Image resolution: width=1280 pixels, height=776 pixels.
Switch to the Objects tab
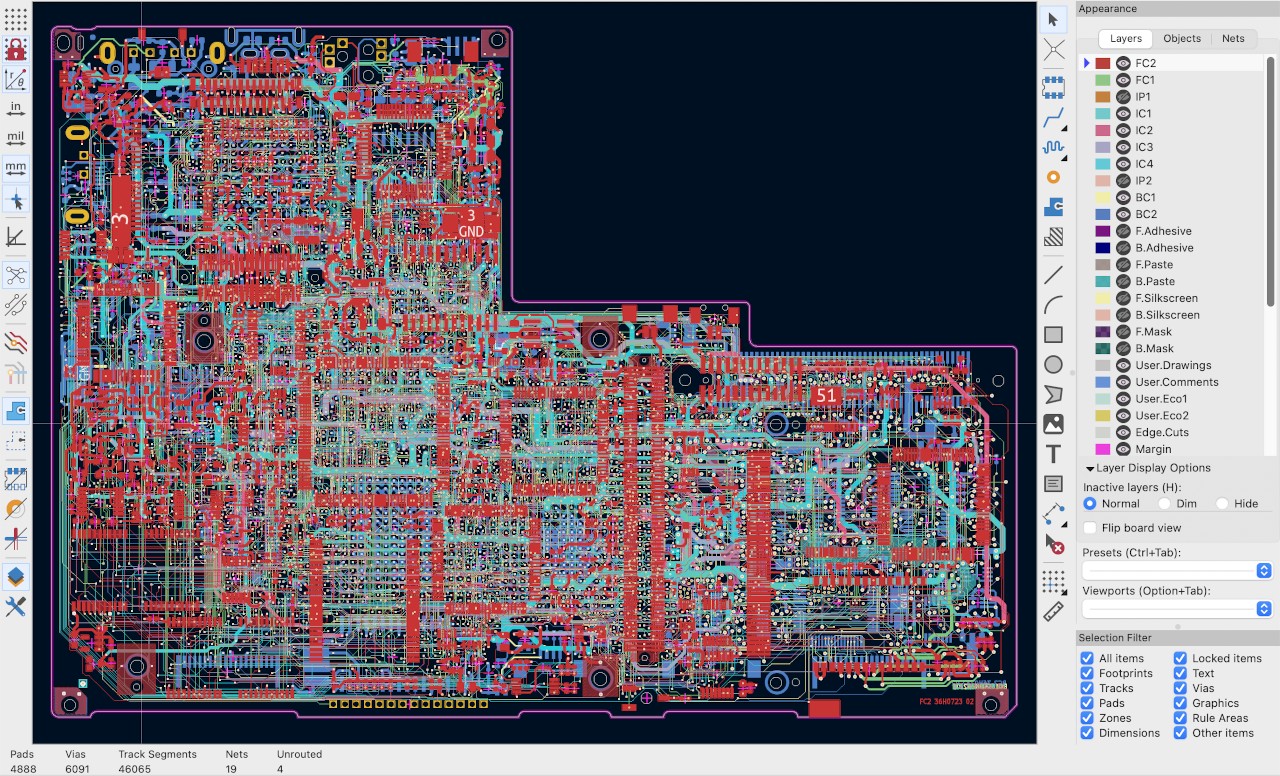coord(1182,39)
